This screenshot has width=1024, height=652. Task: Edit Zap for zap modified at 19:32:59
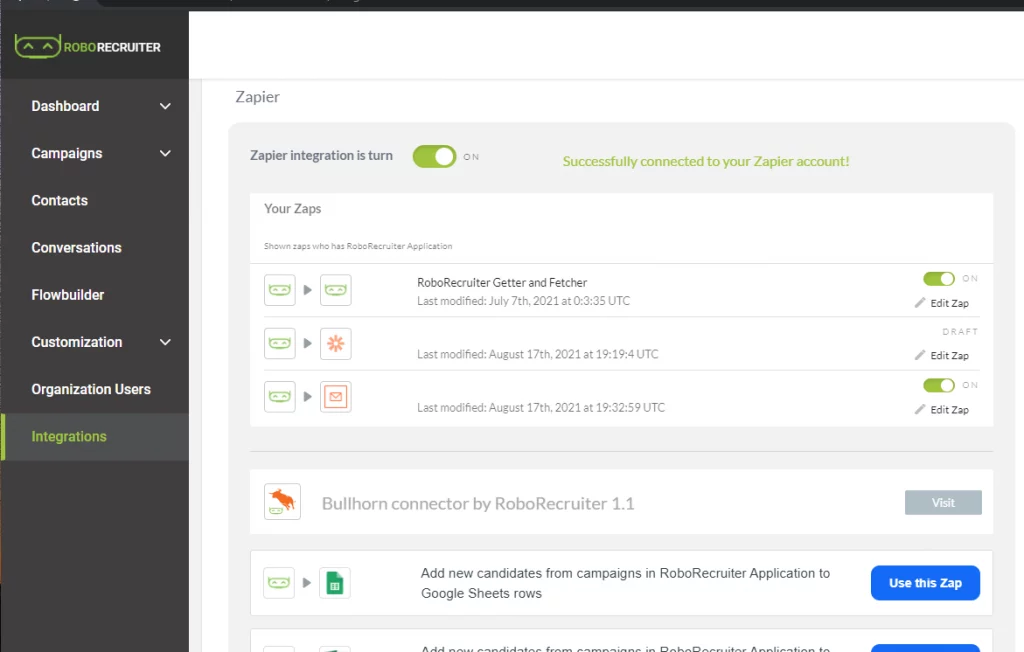tap(949, 410)
